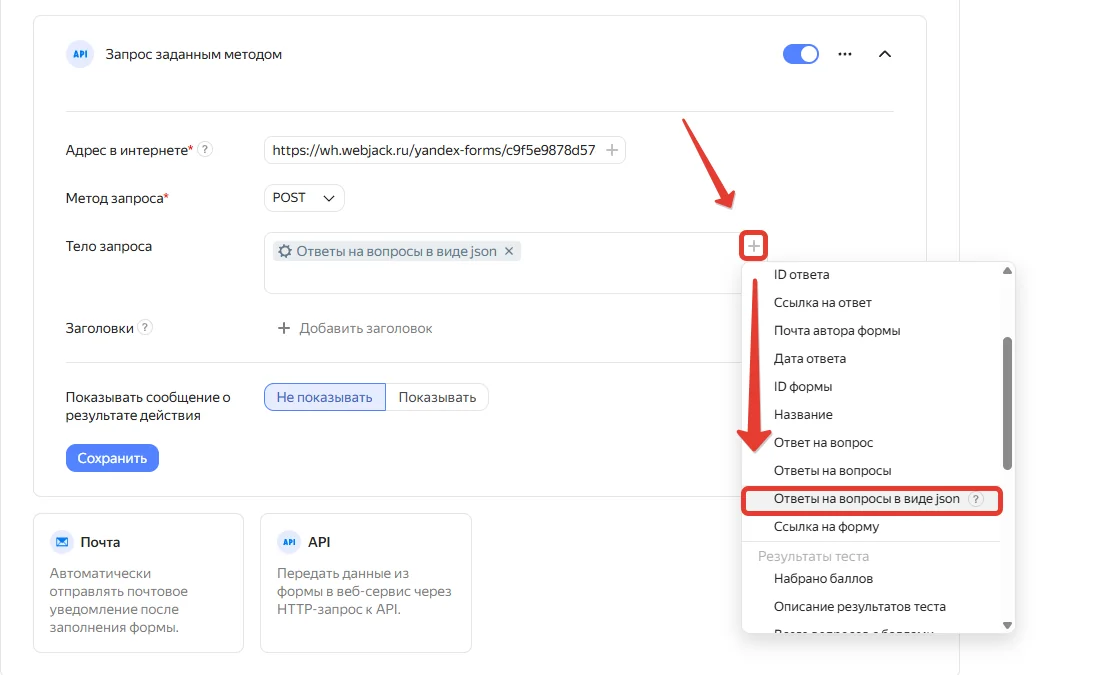The width and height of the screenshot is (1097, 675).
Task: Select the Не показывать option
Action: [x=325, y=397]
